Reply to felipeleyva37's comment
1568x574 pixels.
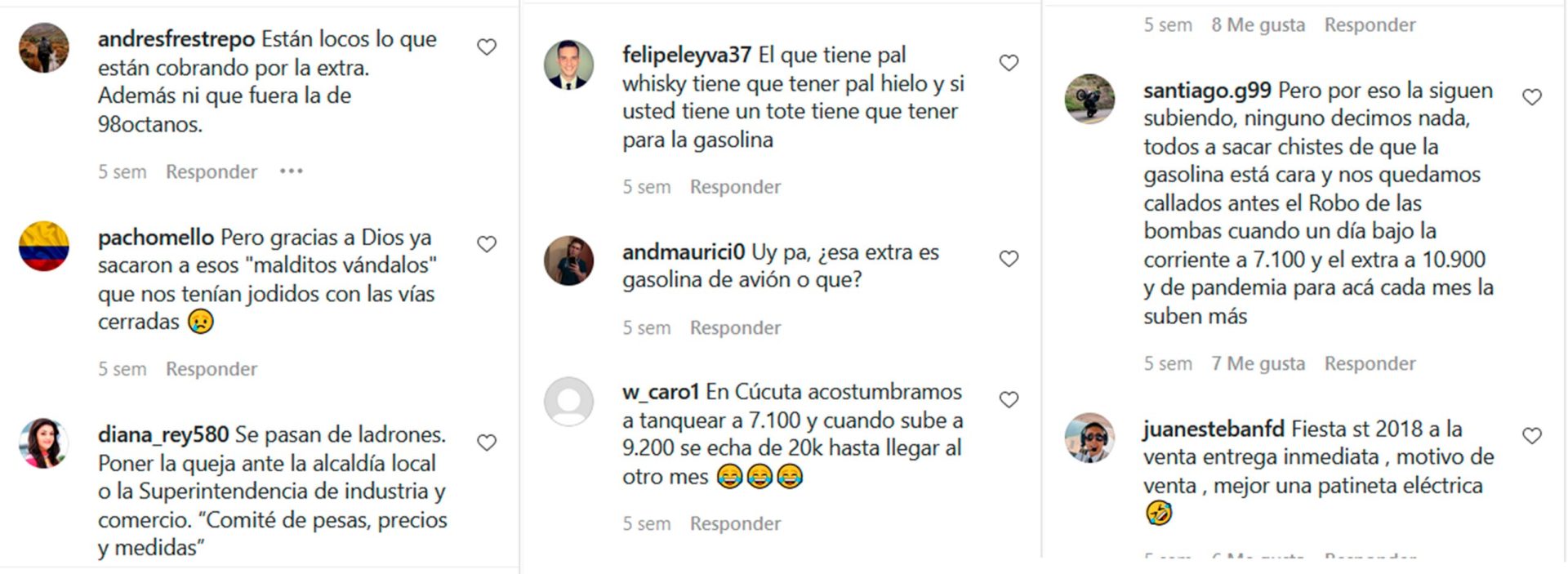pyautogui.click(x=735, y=187)
